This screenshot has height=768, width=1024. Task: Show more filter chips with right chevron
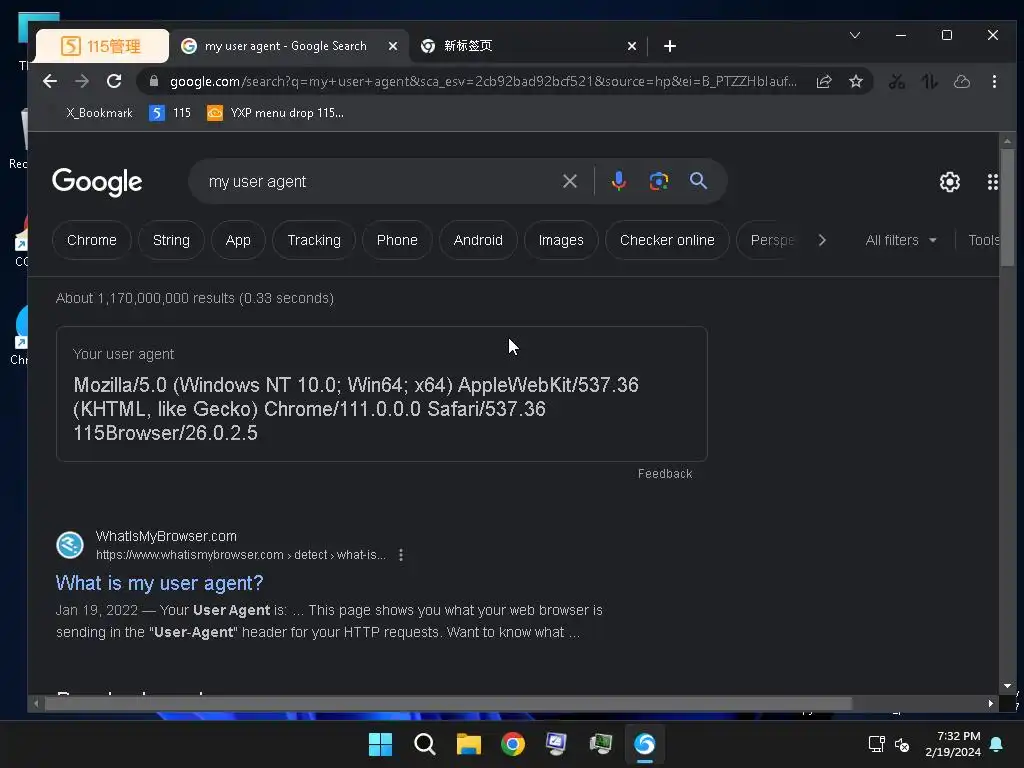click(822, 240)
